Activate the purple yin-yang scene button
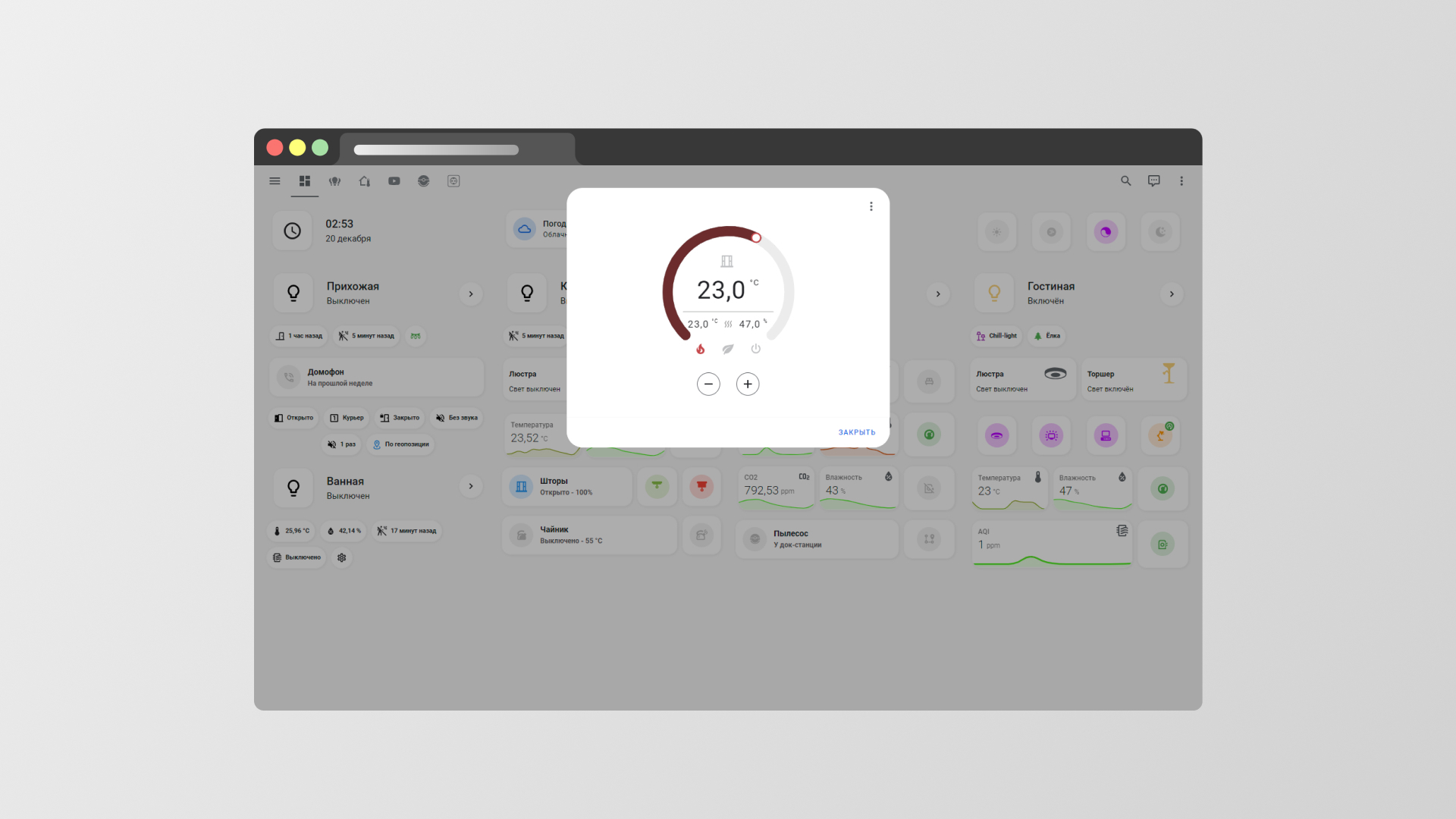The width and height of the screenshot is (1456, 819). coord(1106,232)
